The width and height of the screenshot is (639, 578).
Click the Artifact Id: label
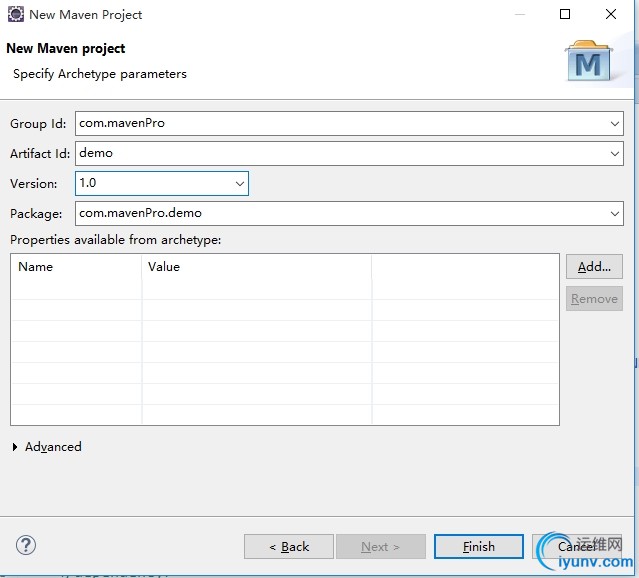tap(40, 154)
